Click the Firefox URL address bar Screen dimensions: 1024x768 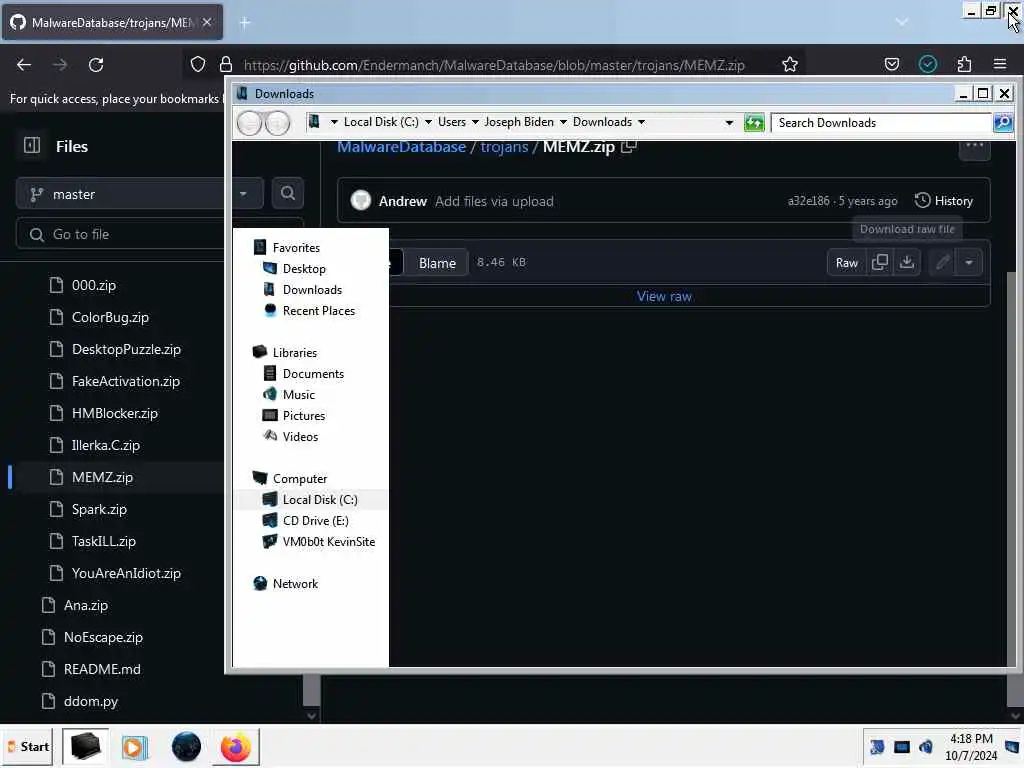coord(494,65)
